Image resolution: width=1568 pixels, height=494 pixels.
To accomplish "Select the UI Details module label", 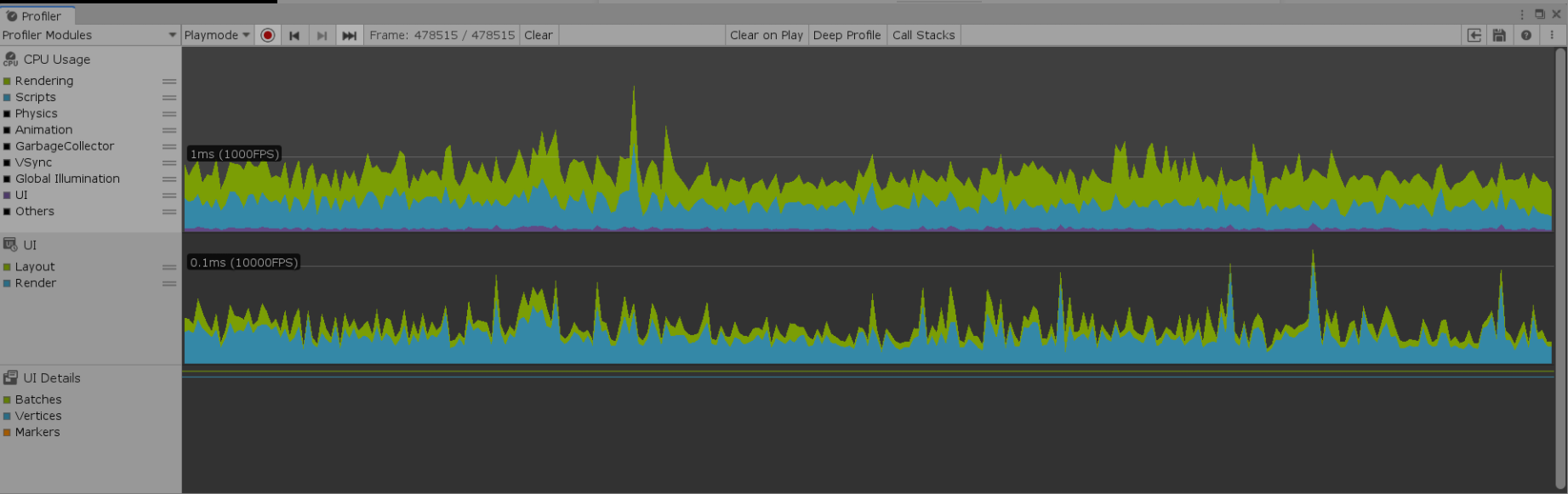I will tap(52, 378).
